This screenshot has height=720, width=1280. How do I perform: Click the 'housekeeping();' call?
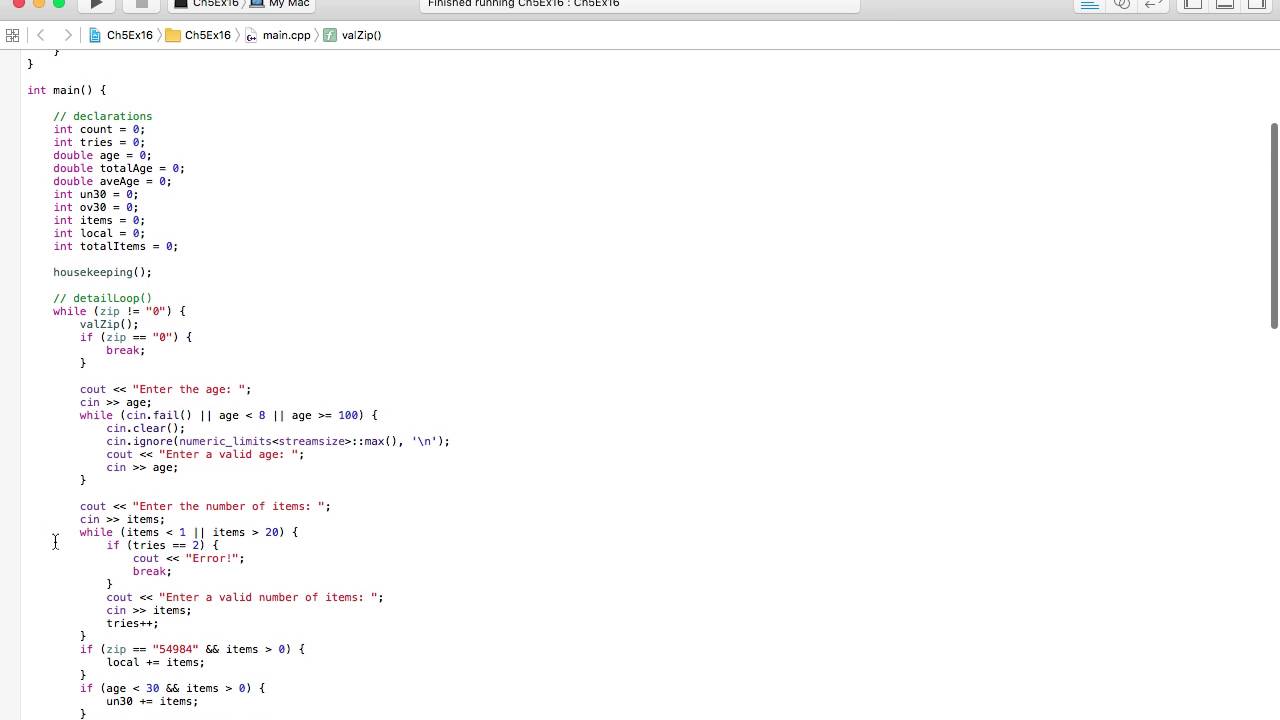pos(102,272)
